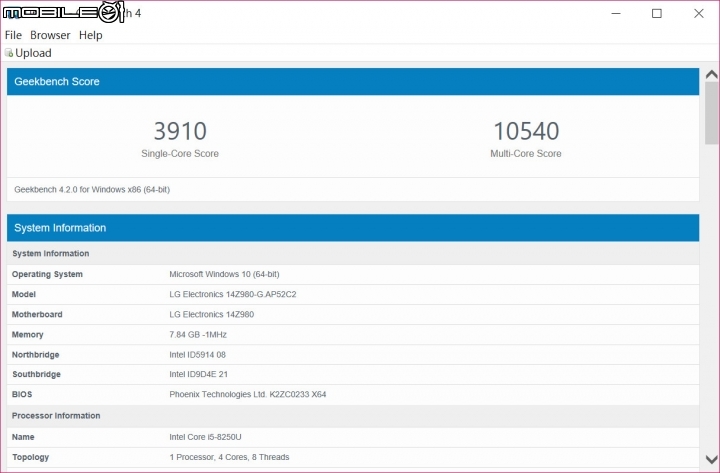Select the Intel Core i5-8250U value

(205, 437)
